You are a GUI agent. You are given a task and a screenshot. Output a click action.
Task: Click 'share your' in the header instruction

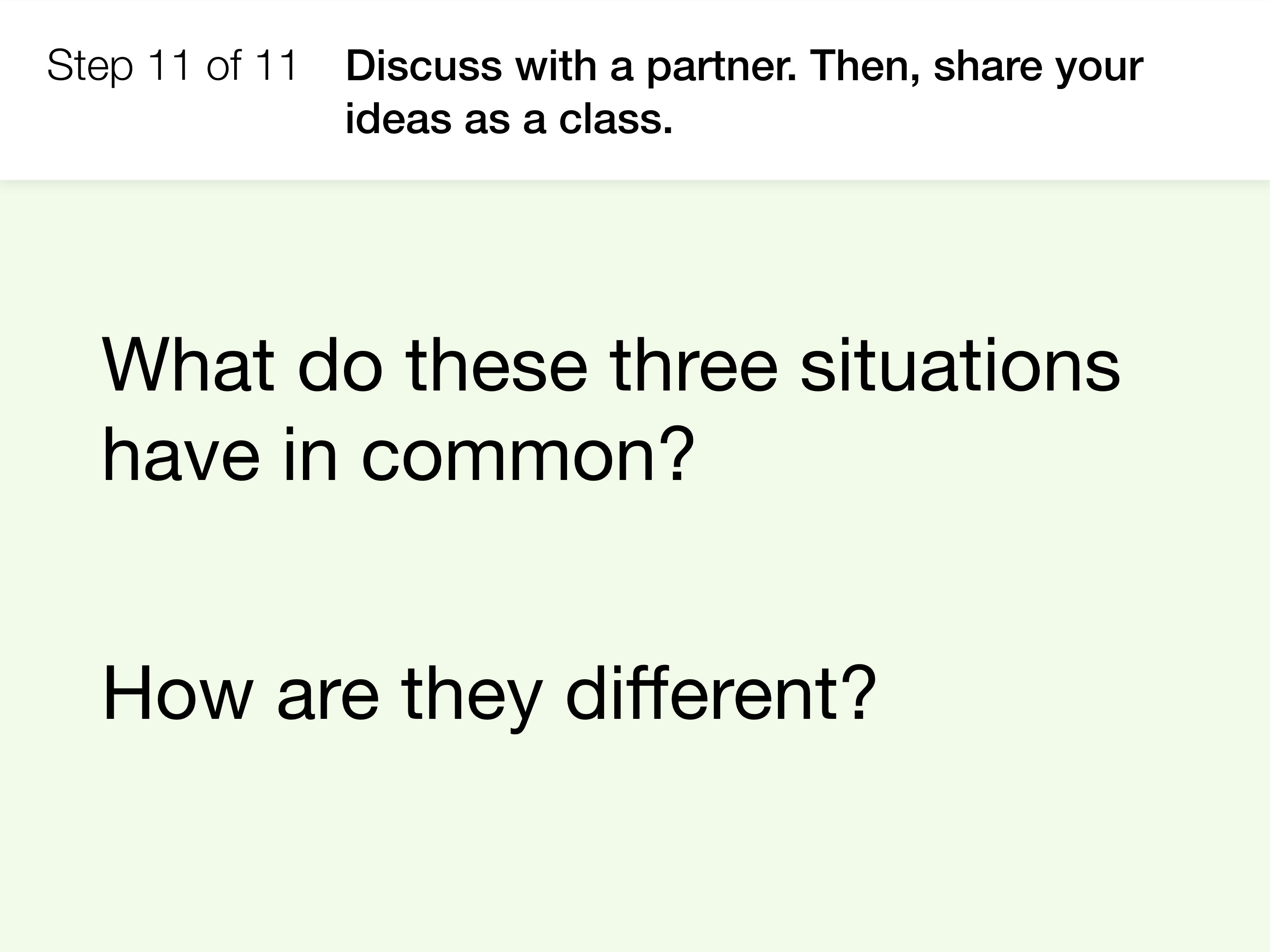(1038, 67)
